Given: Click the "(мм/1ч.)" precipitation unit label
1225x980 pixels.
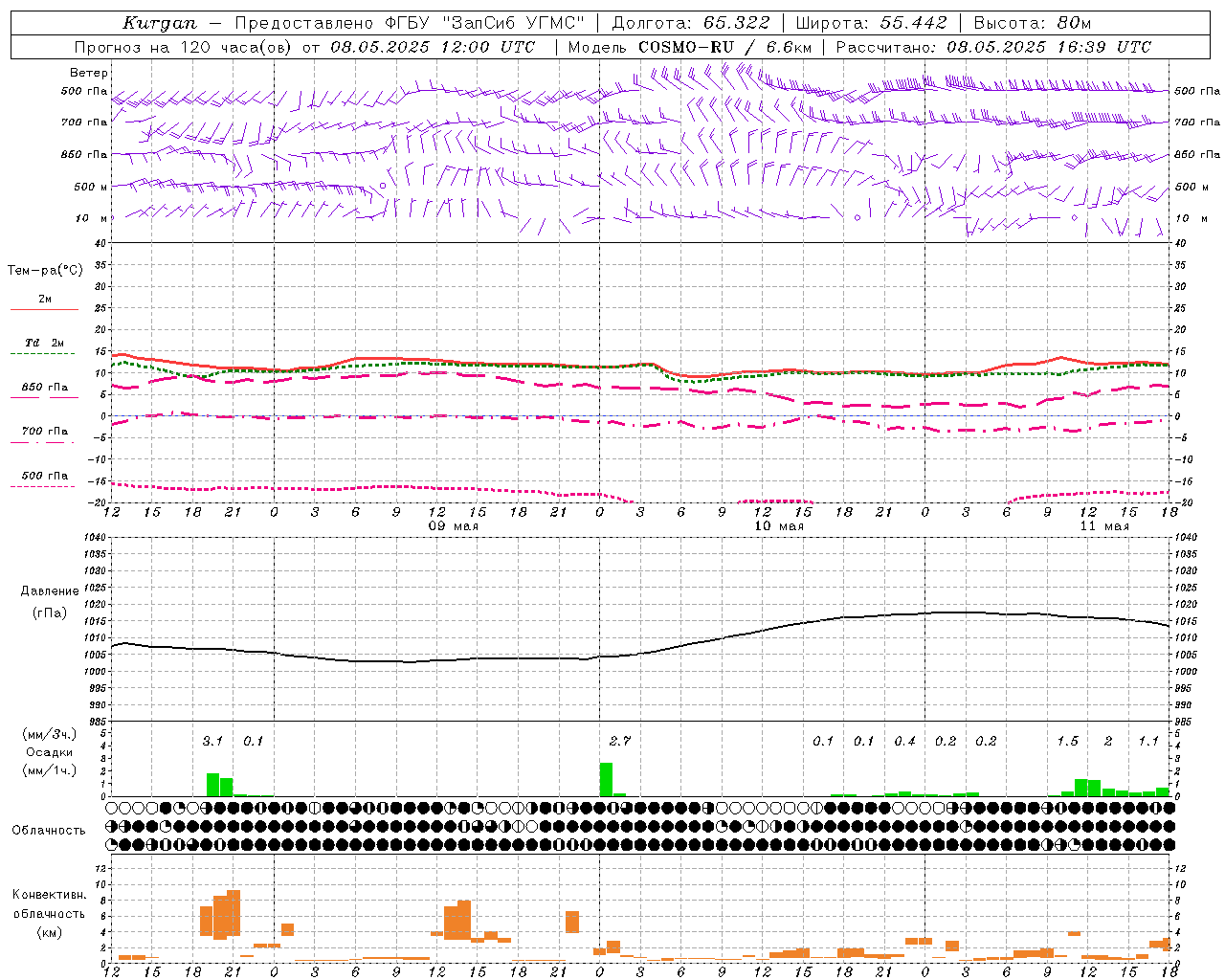Looking at the screenshot, I should tap(50, 770).
